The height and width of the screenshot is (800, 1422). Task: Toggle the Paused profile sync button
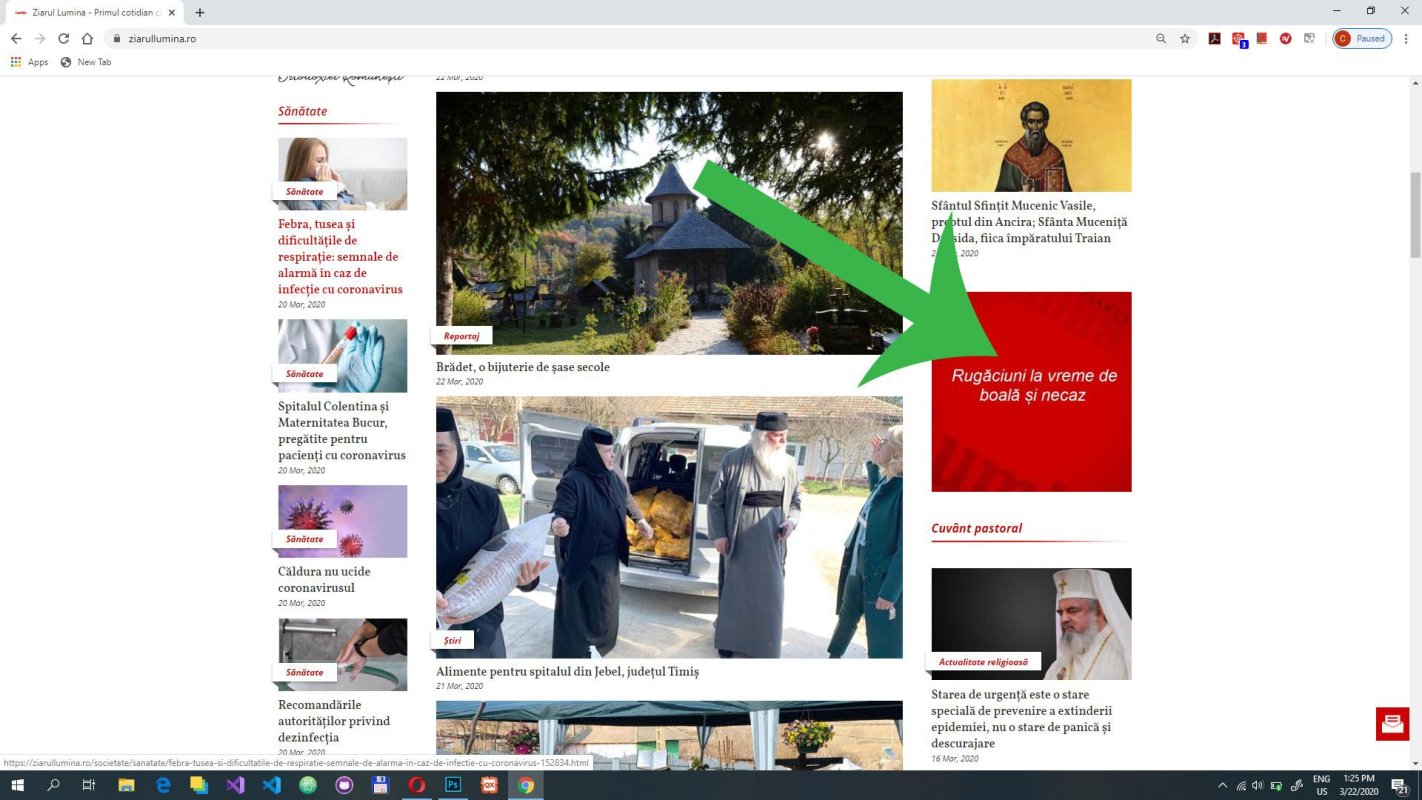tap(1361, 38)
